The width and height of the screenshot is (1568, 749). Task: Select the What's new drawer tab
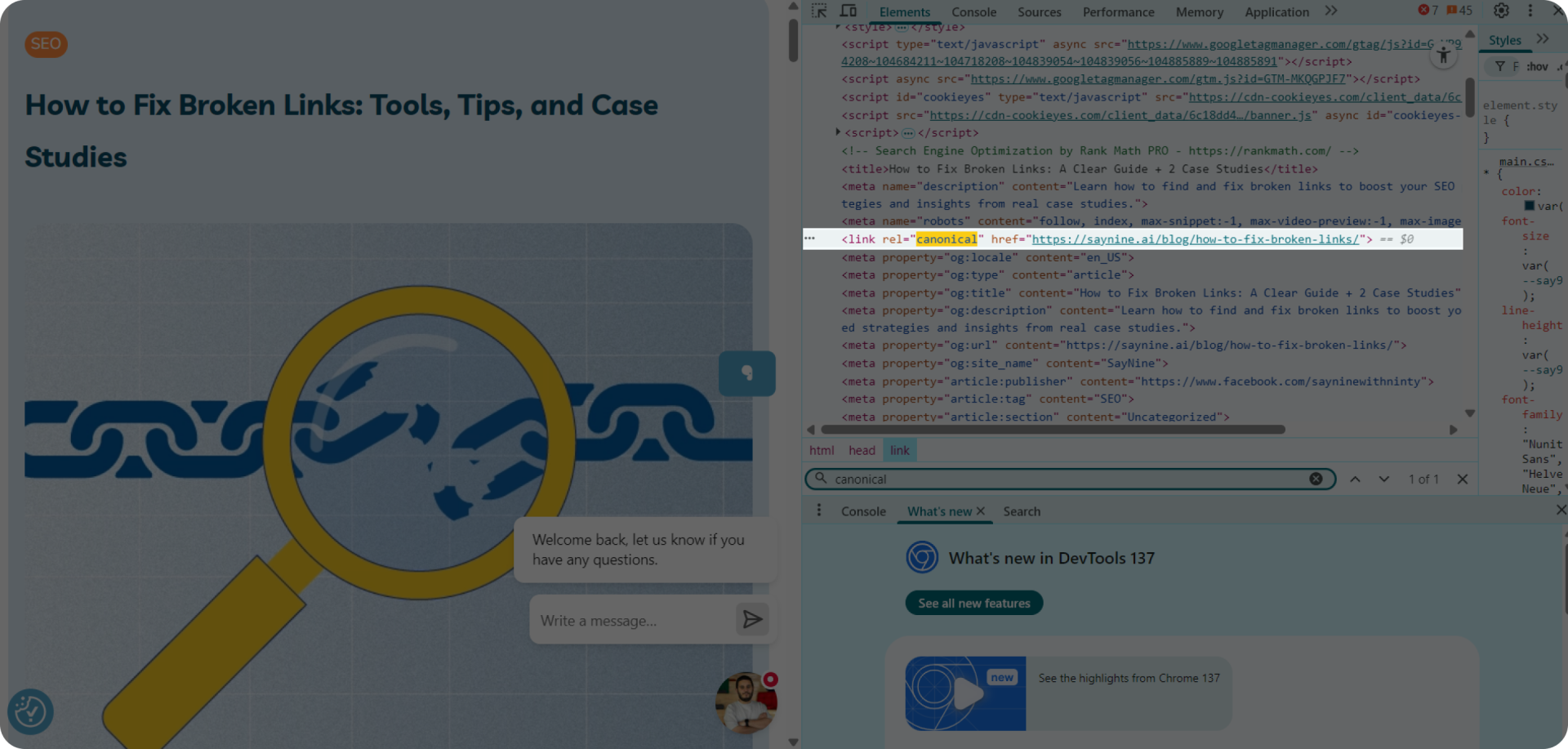[939, 511]
